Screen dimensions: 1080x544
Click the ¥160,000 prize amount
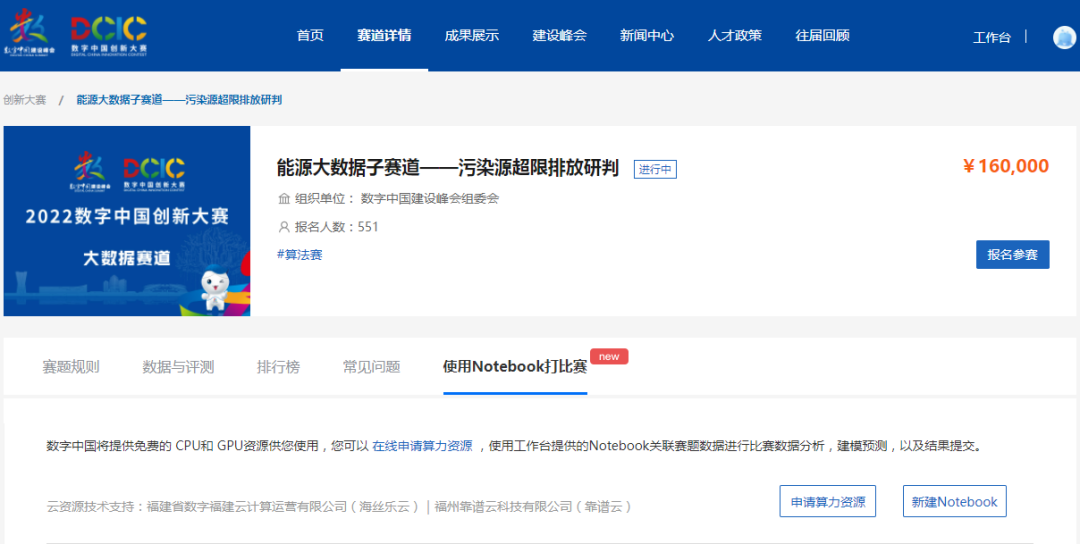(1006, 166)
